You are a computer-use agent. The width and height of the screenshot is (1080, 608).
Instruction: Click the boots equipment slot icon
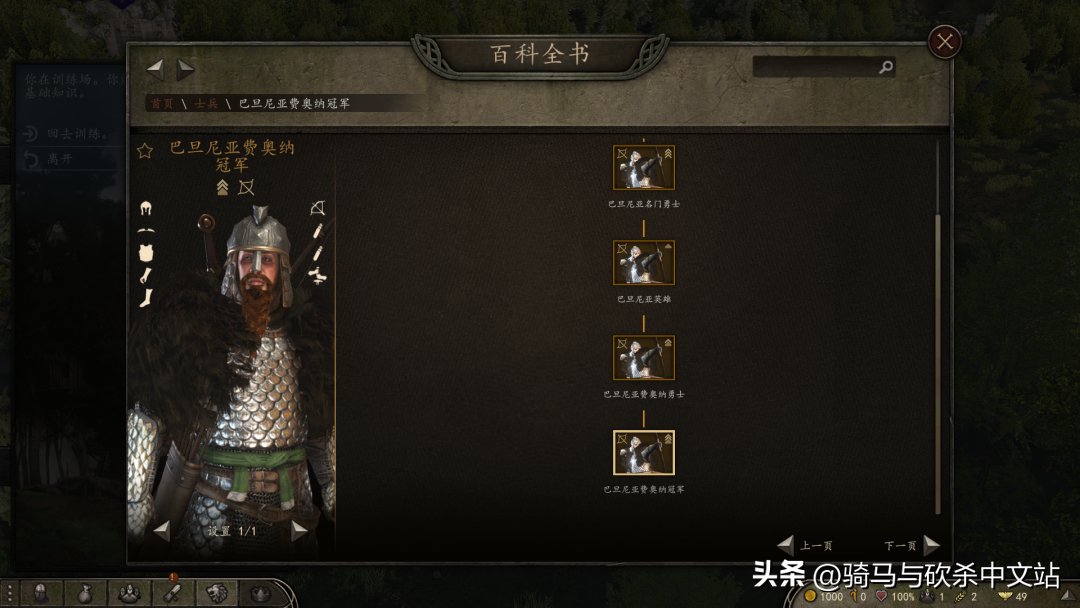click(146, 298)
